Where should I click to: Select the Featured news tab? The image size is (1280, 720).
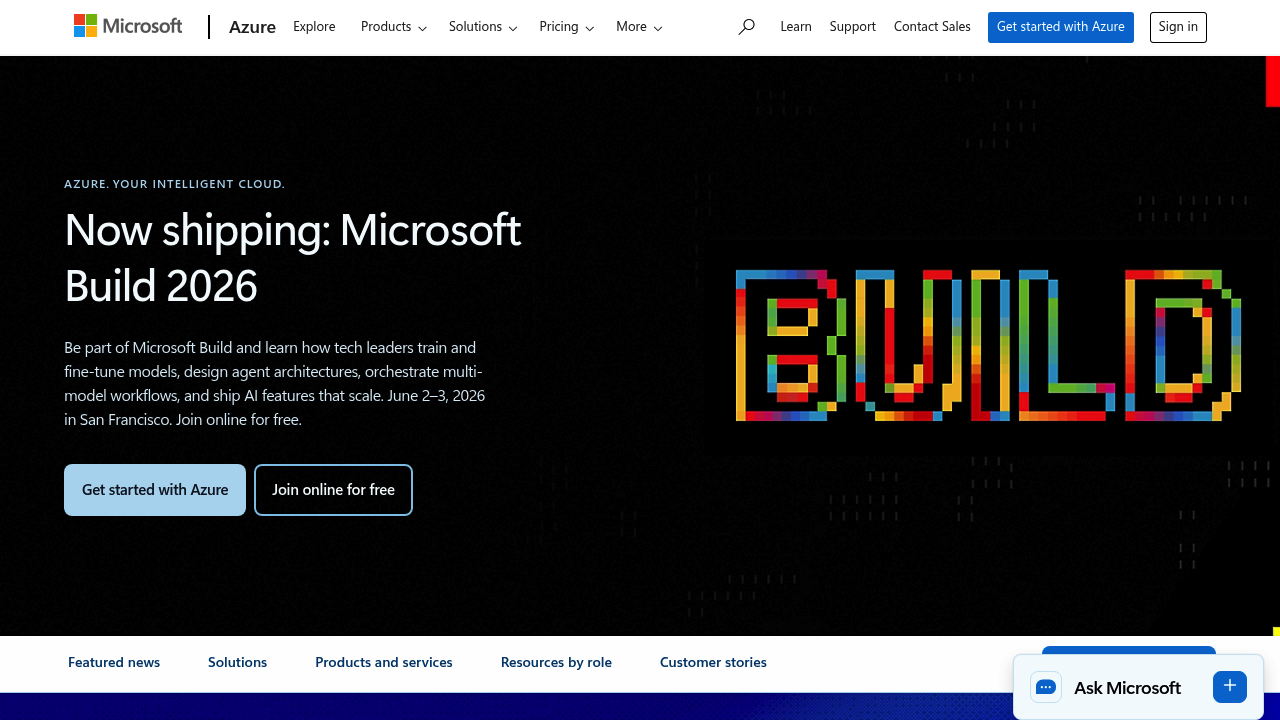[114, 662]
